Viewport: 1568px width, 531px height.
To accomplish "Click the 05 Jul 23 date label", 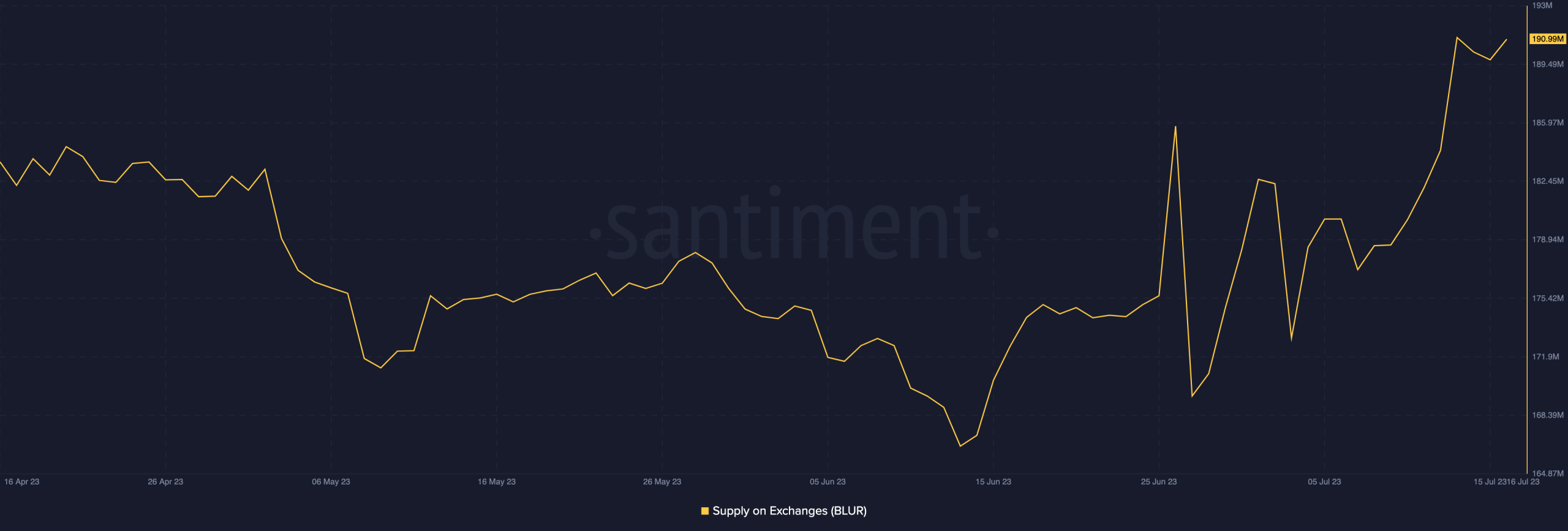I will tap(1324, 482).
